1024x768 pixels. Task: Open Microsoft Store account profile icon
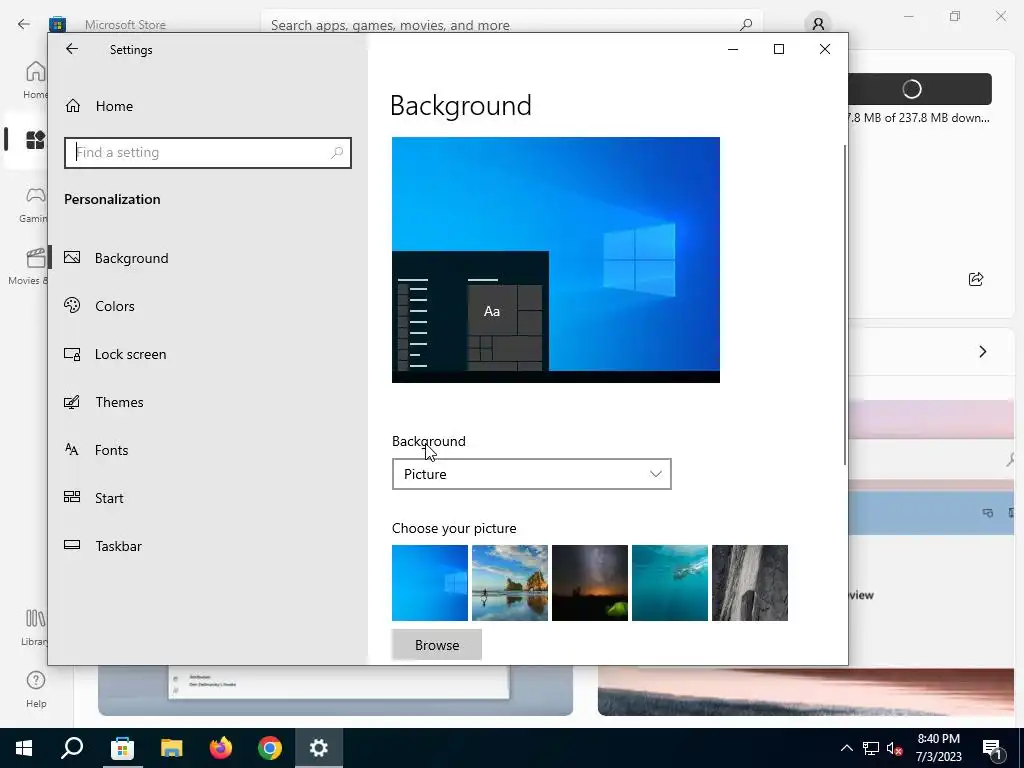pos(818,24)
